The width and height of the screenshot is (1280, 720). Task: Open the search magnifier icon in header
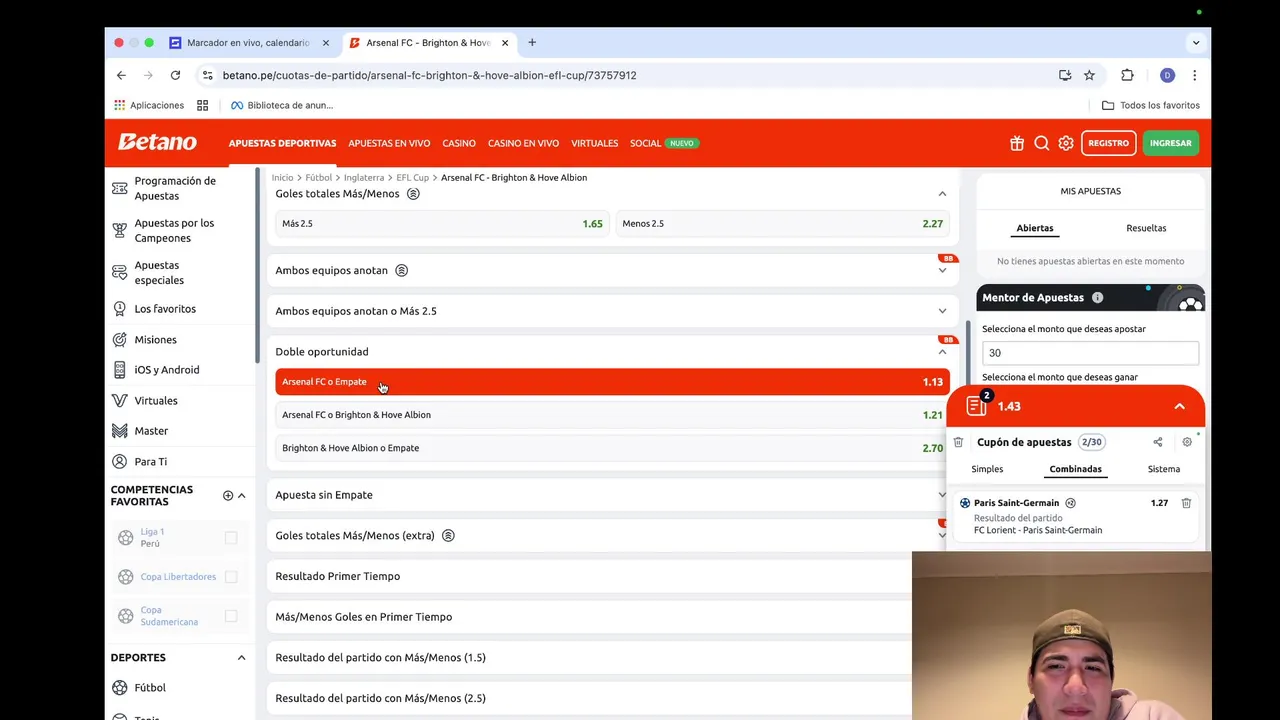(1041, 143)
